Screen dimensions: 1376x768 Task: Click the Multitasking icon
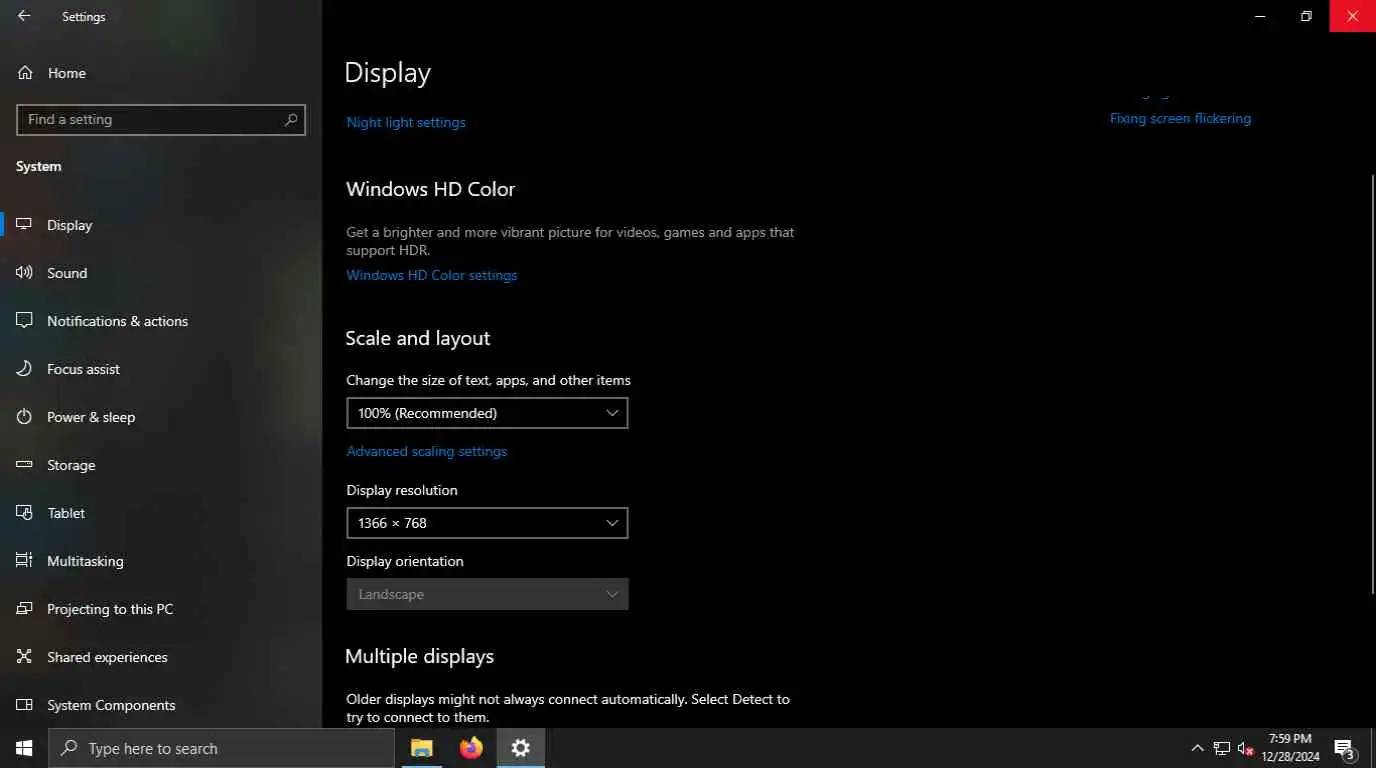25,561
